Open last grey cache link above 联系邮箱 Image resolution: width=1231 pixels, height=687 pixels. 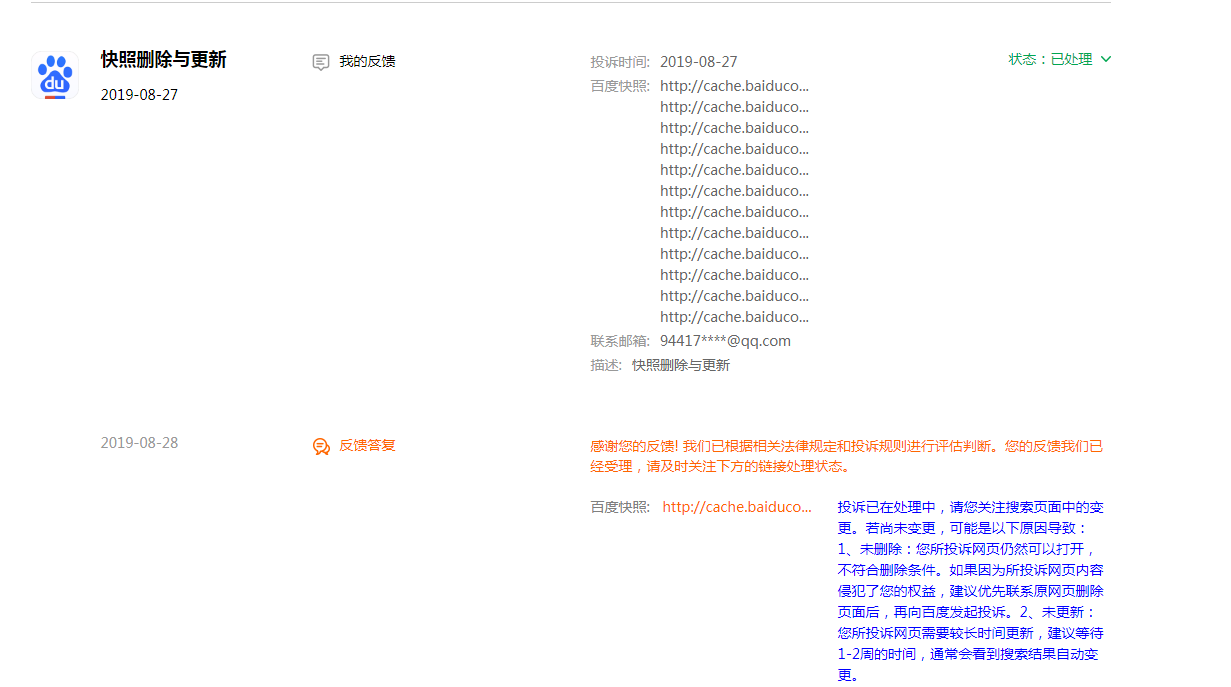(x=734, y=317)
